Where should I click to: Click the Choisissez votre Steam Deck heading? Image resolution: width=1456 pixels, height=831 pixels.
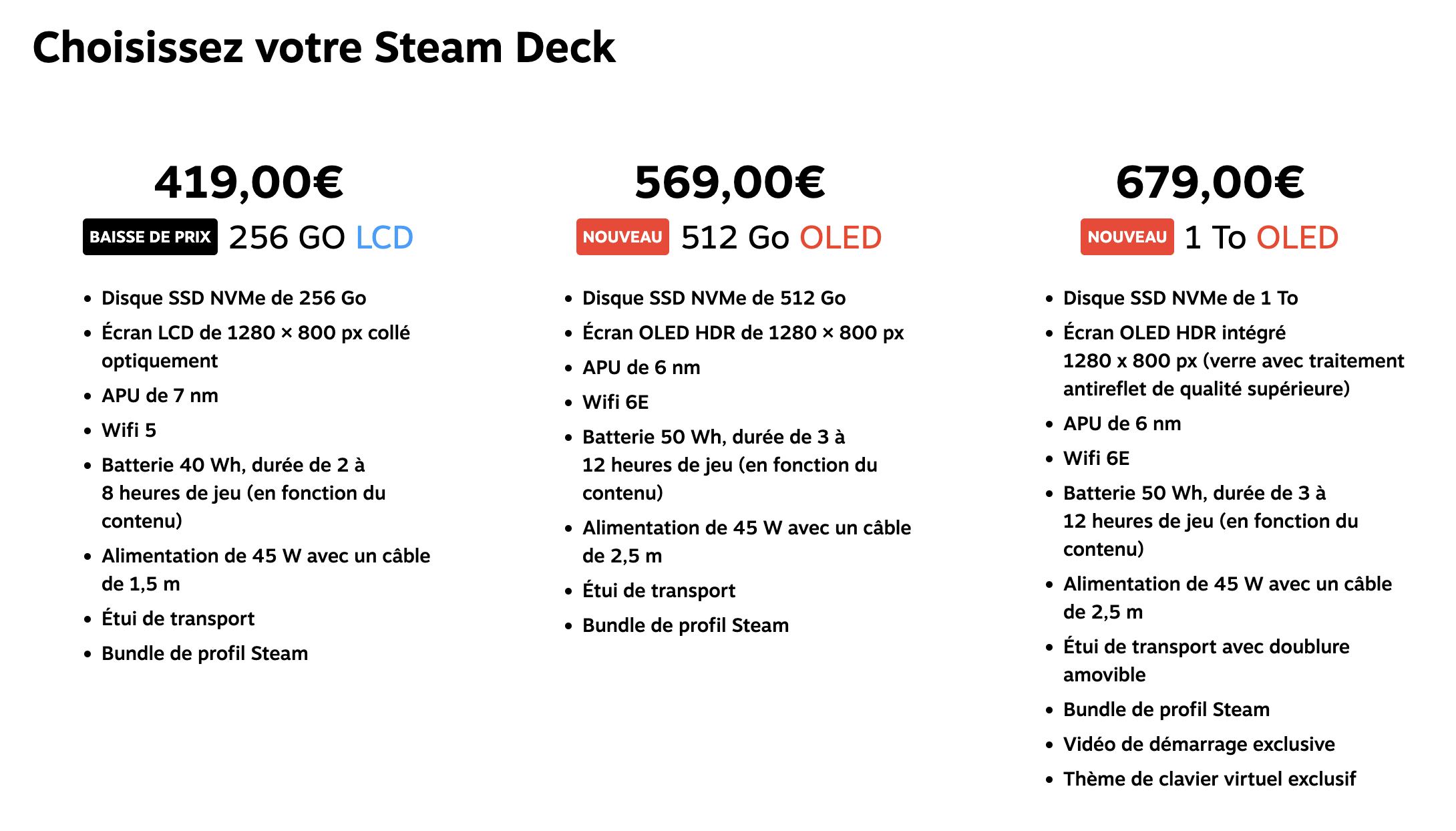(324, 47)
